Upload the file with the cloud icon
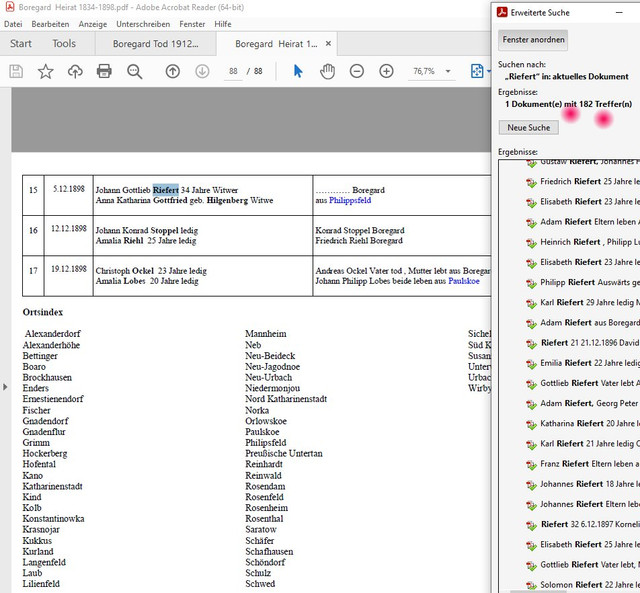Image resolution: width=640 pixels, height=593 pixels. tap(75, 71)
